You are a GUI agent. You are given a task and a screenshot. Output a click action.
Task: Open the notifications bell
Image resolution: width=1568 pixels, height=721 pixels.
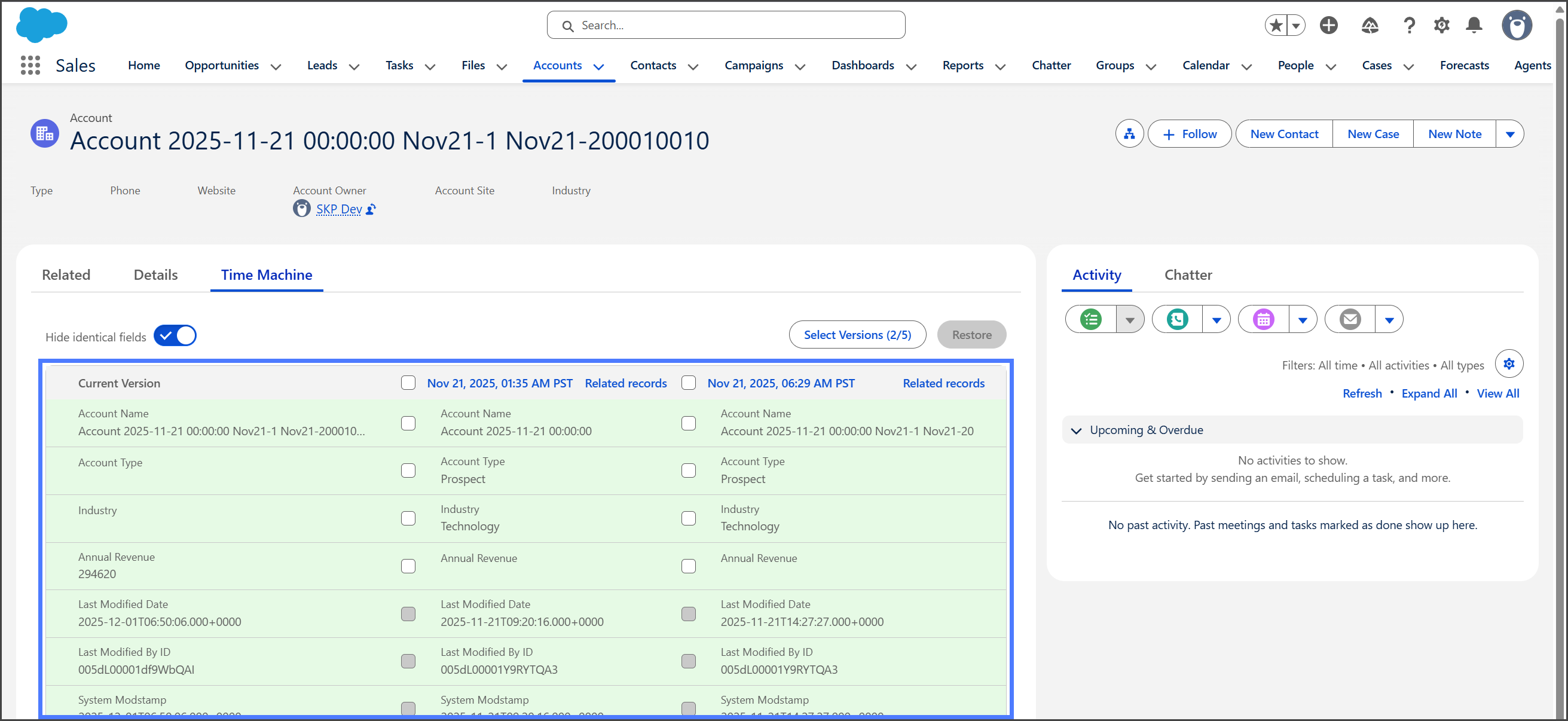pyautogui.click(x=1474, y=26)
